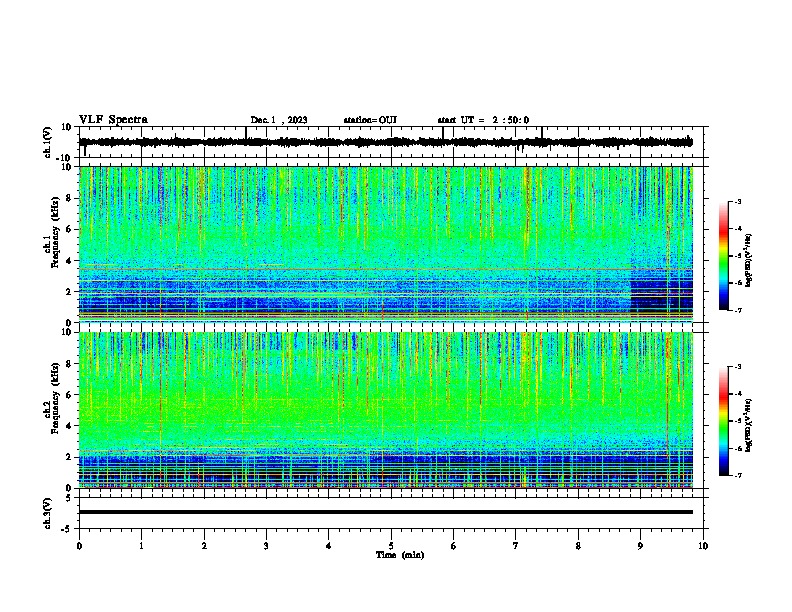Click ch.1 spectrogram frequency tick "6"
The image size is (792, 612).
point(69,229)
